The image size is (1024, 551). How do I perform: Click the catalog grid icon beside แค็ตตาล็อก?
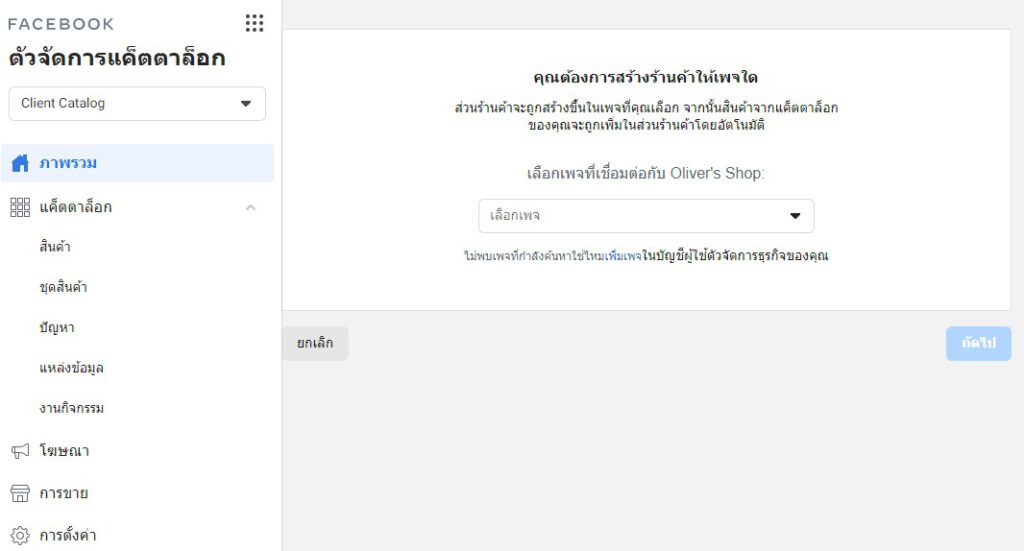click(x=20, y=207)
